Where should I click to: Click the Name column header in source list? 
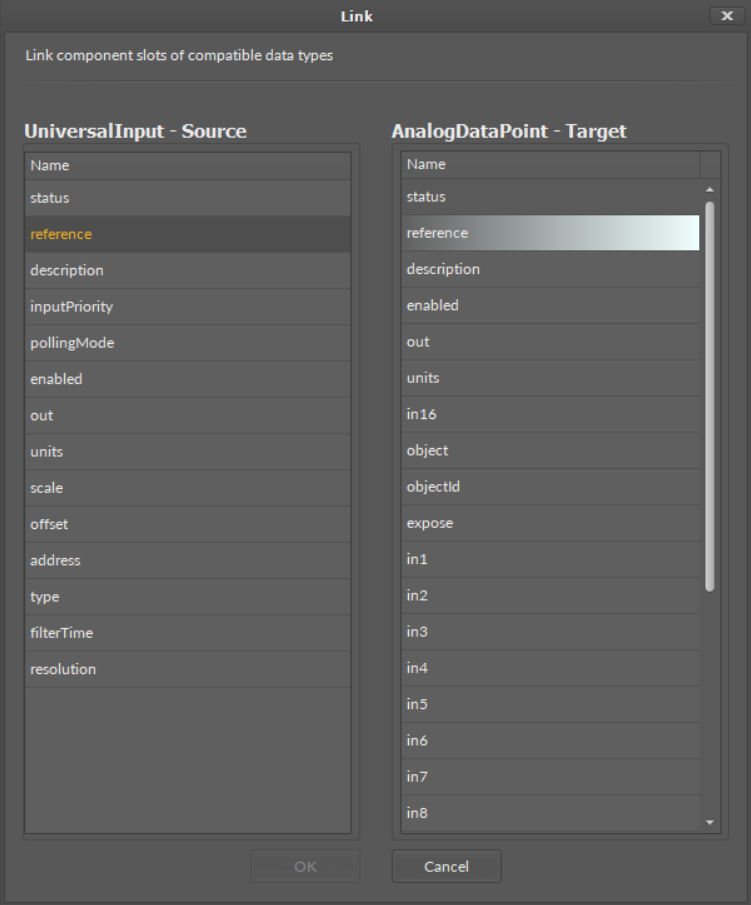[187, 165]
